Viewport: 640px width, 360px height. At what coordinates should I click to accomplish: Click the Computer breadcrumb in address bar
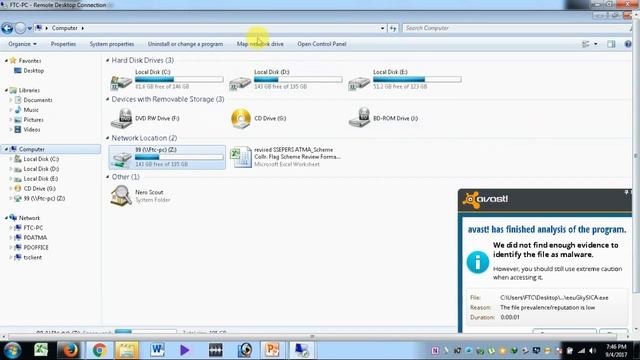[x=64, y=28]
